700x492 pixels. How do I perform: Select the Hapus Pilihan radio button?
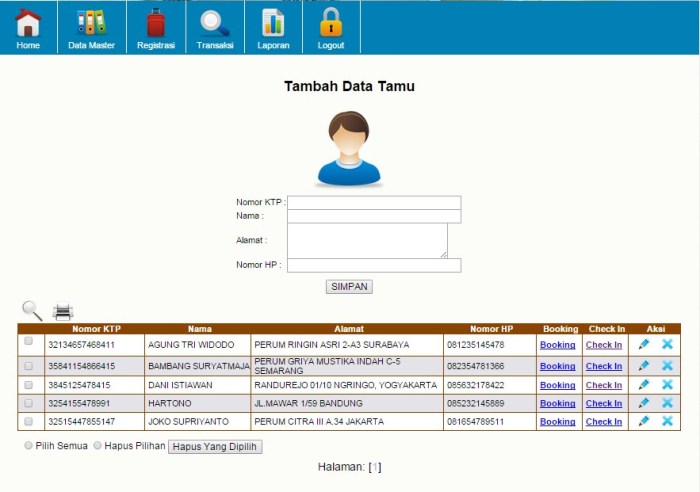click(97, 446)
